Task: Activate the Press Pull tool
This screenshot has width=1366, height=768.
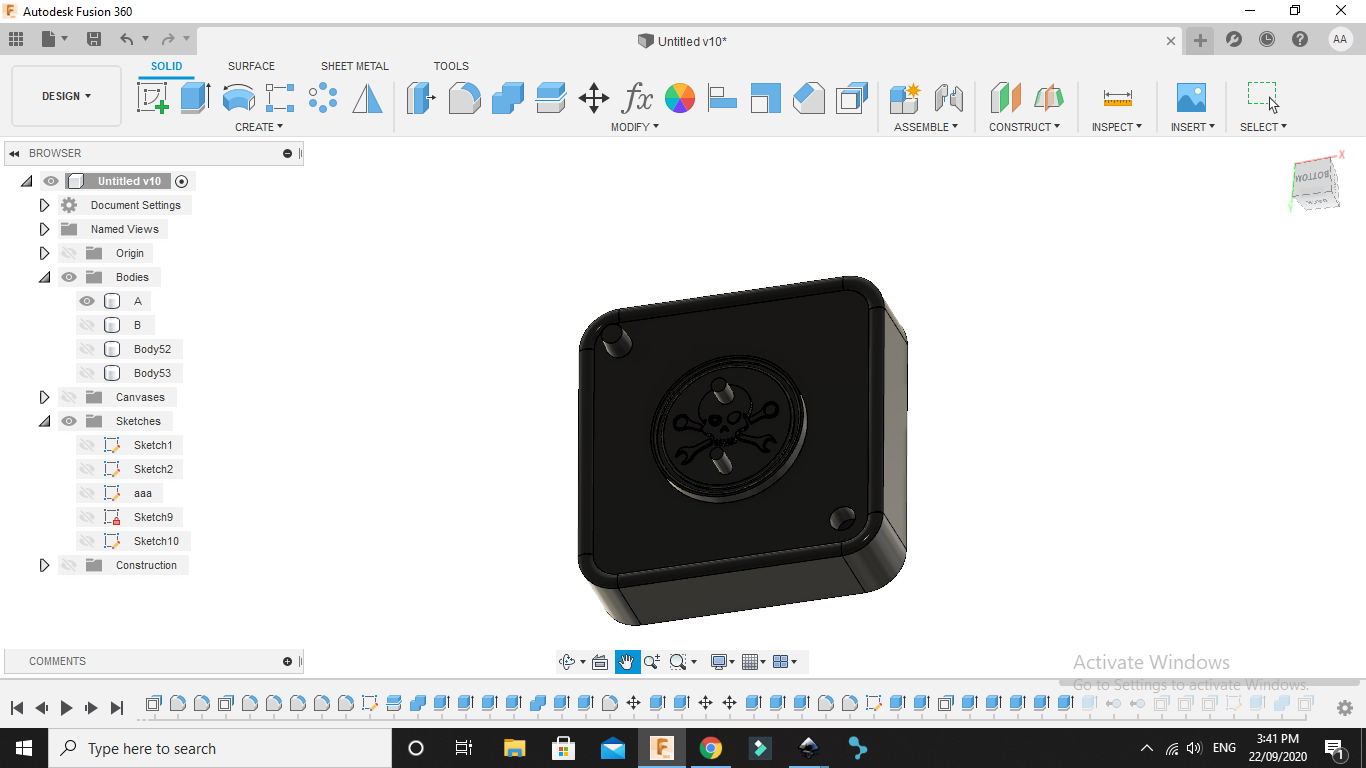Action: (421, 98)
